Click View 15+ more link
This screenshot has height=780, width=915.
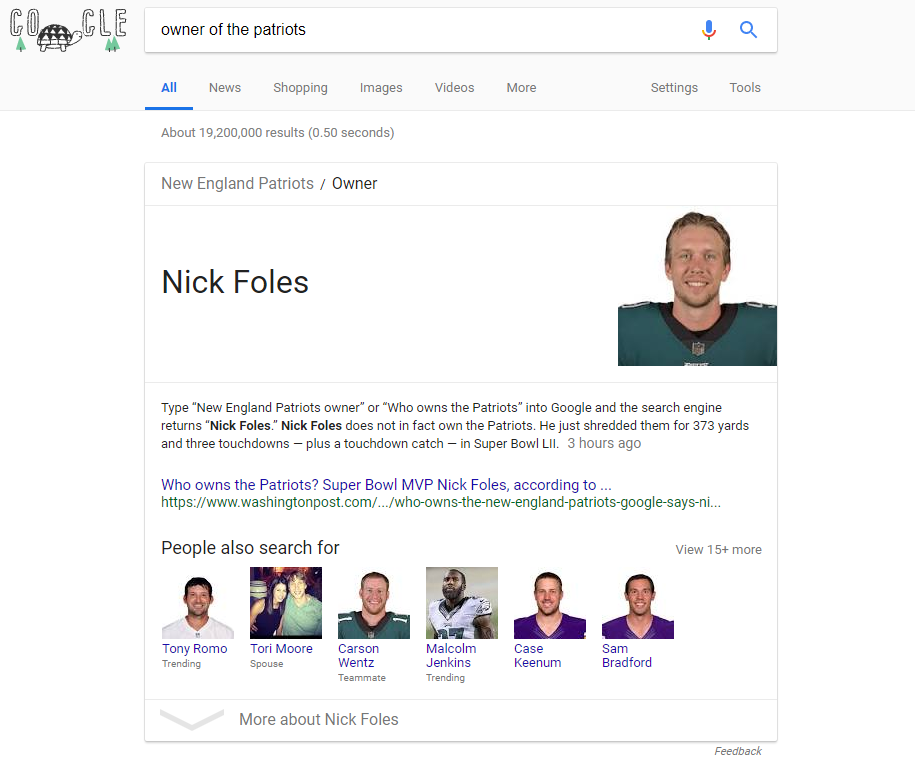tap(718, 550)
